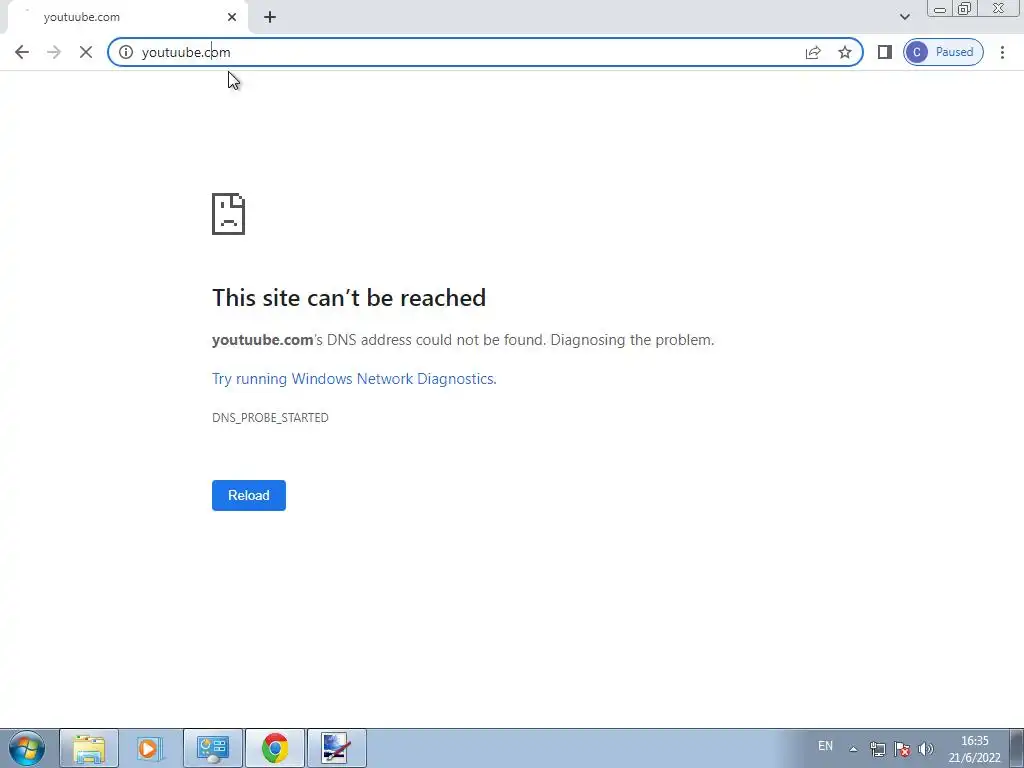Open the network status tray icon

[878, 749]
